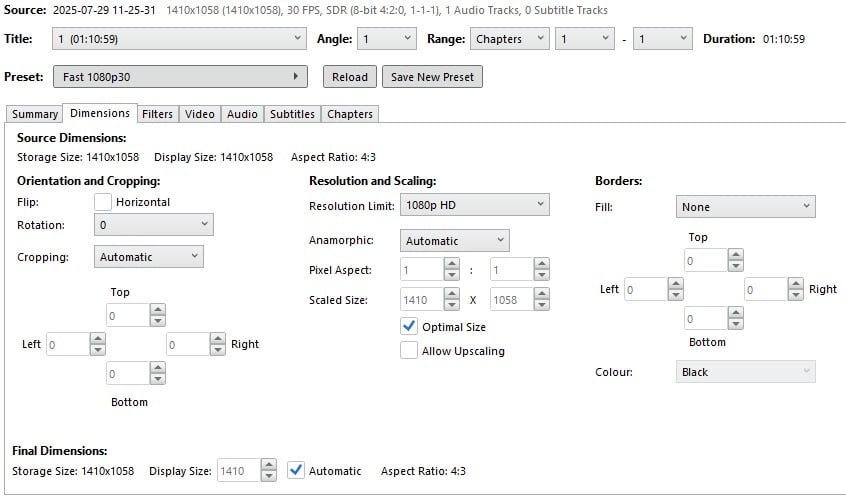Uncheck the Optimal Size checkbox
The width and height of the screenshot is (846, 497).
pos(409,326)
